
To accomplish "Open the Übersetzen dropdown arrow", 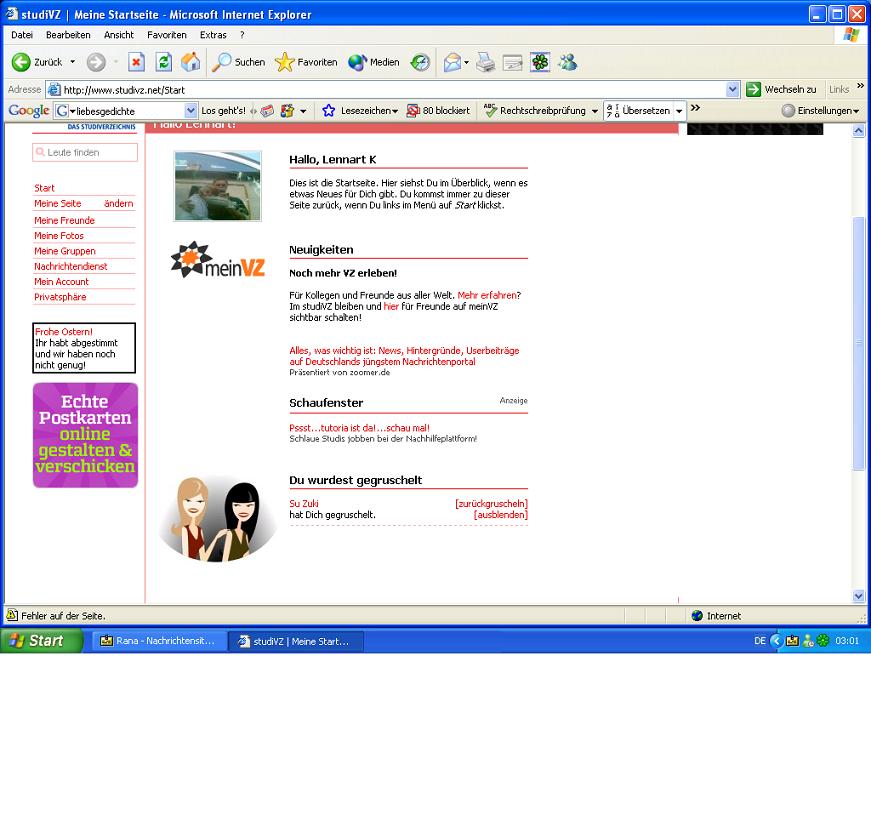I will (679, 111).
